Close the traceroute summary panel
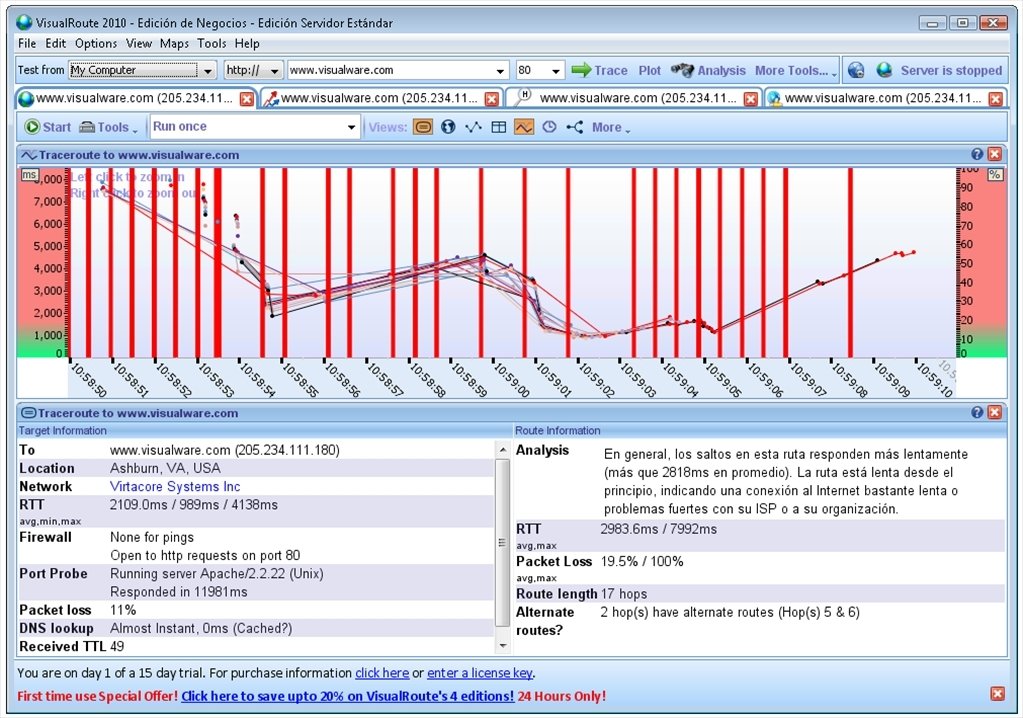The height and width of the screenshot is (718, 1023). click(994, 412)
